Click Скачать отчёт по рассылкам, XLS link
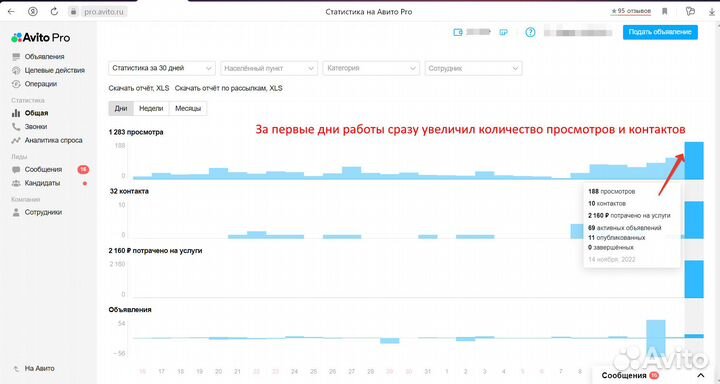Viewport: 720px width, 384px height. (229, 88)
